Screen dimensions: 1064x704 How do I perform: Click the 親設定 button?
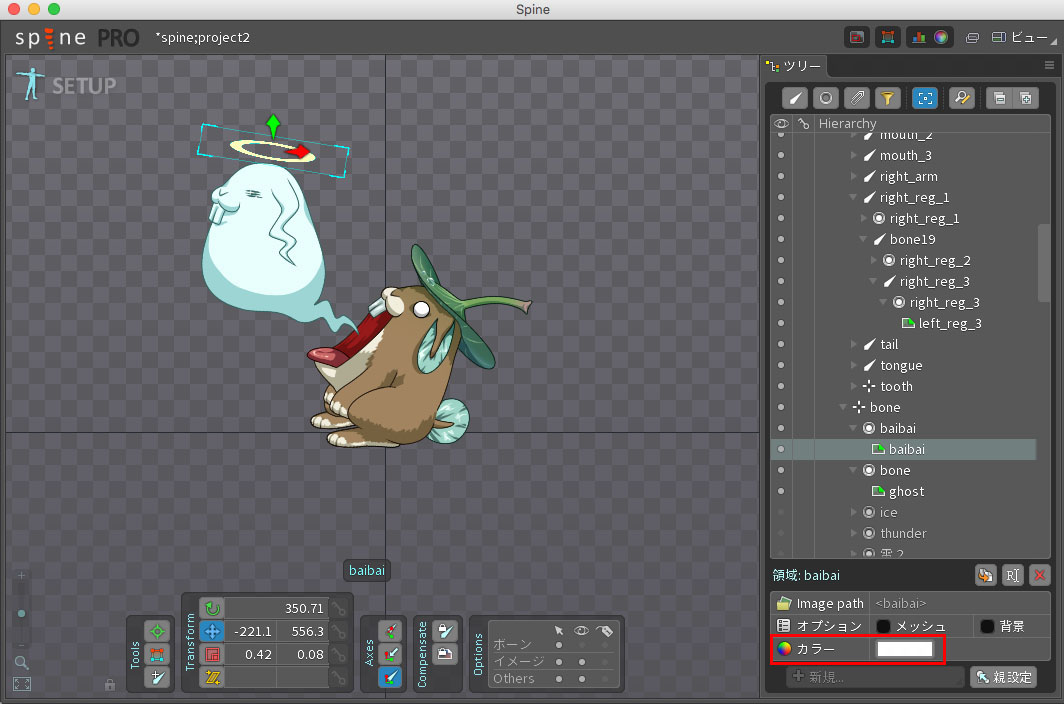click(1004, 677)
